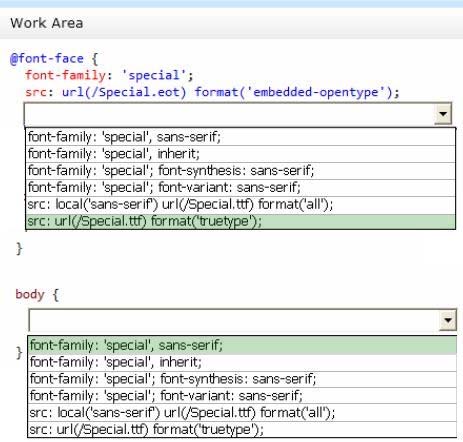Click the Work Area header
463x442 pixels.
tap(47, 23)
